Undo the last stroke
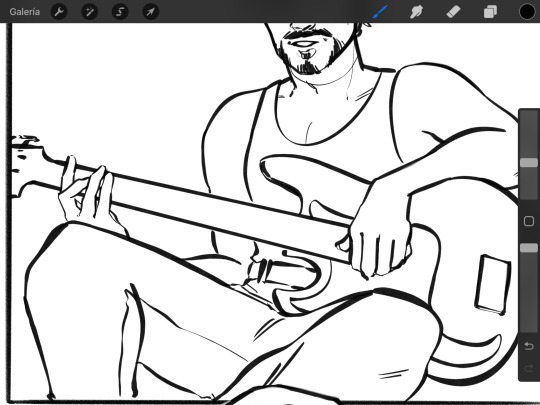This screenshot has height=405, width=540. 529,345
